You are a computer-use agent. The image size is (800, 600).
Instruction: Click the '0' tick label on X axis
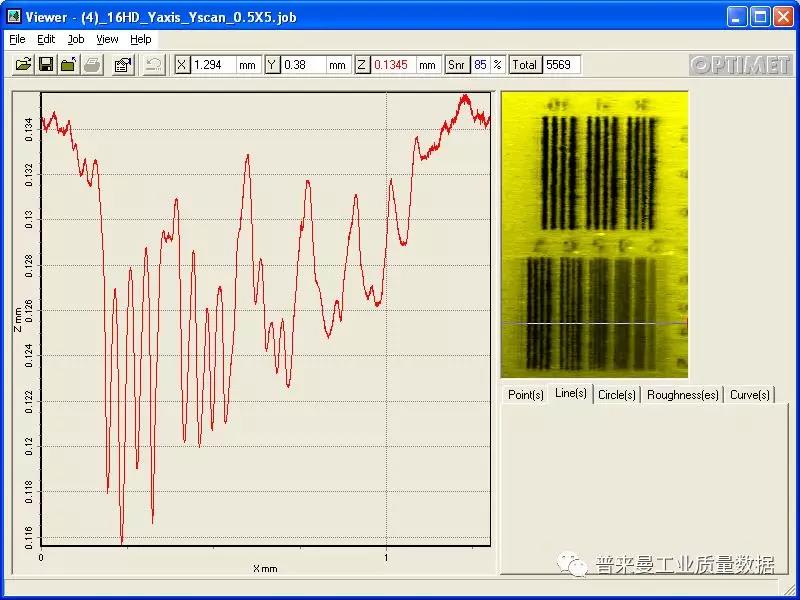(41, 558)
